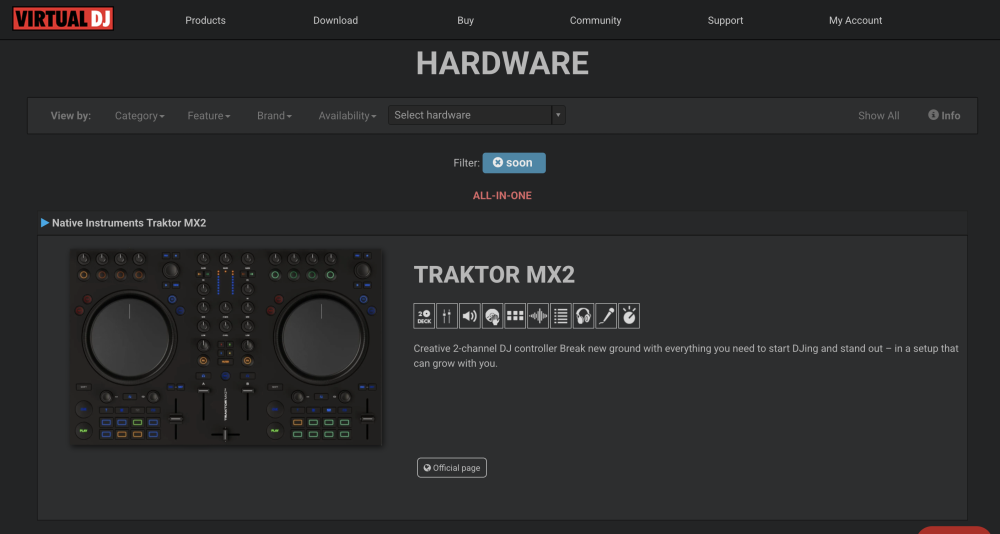Open the Download menu
1000x534 pixels.
pyautogui.click(x=335, y=20)
